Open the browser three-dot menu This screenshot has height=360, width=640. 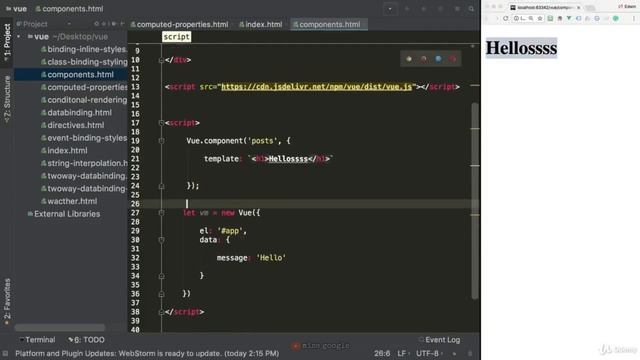634,18
